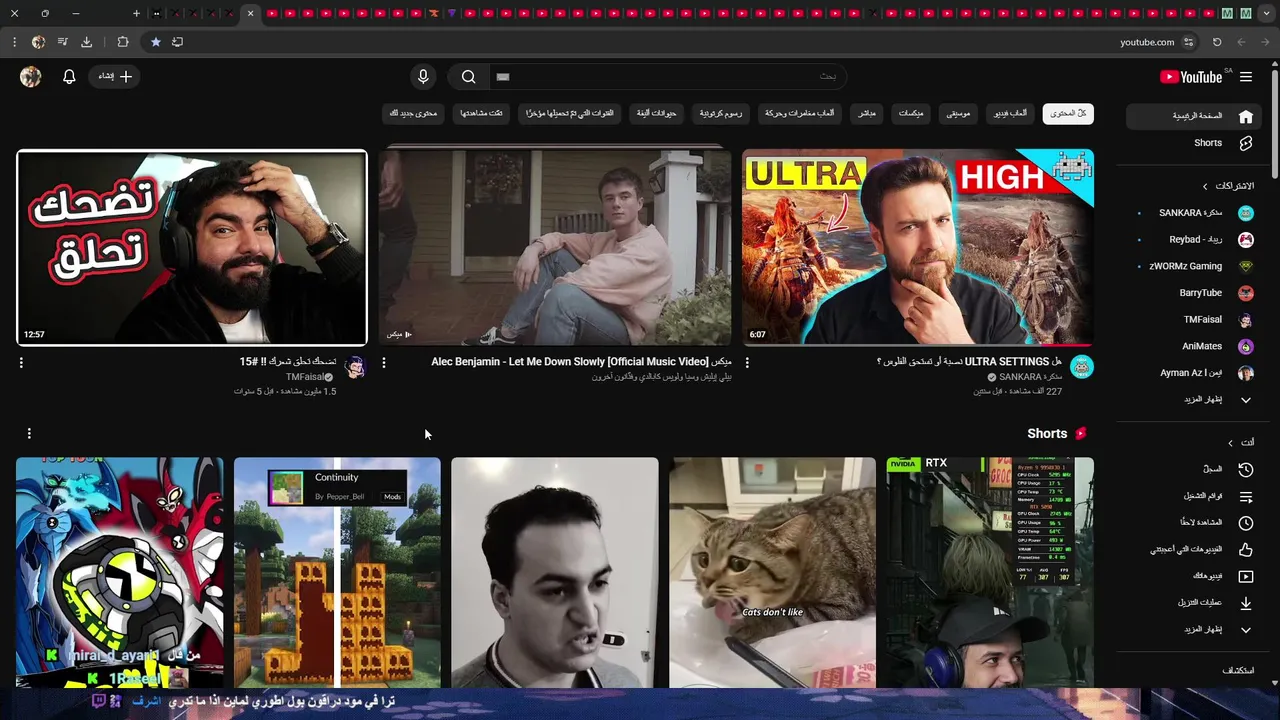Open the TMFaisal laugh challenge thumbnail
The width and height of the screenshot is (1280, 720).
click(x=192, y=247)
